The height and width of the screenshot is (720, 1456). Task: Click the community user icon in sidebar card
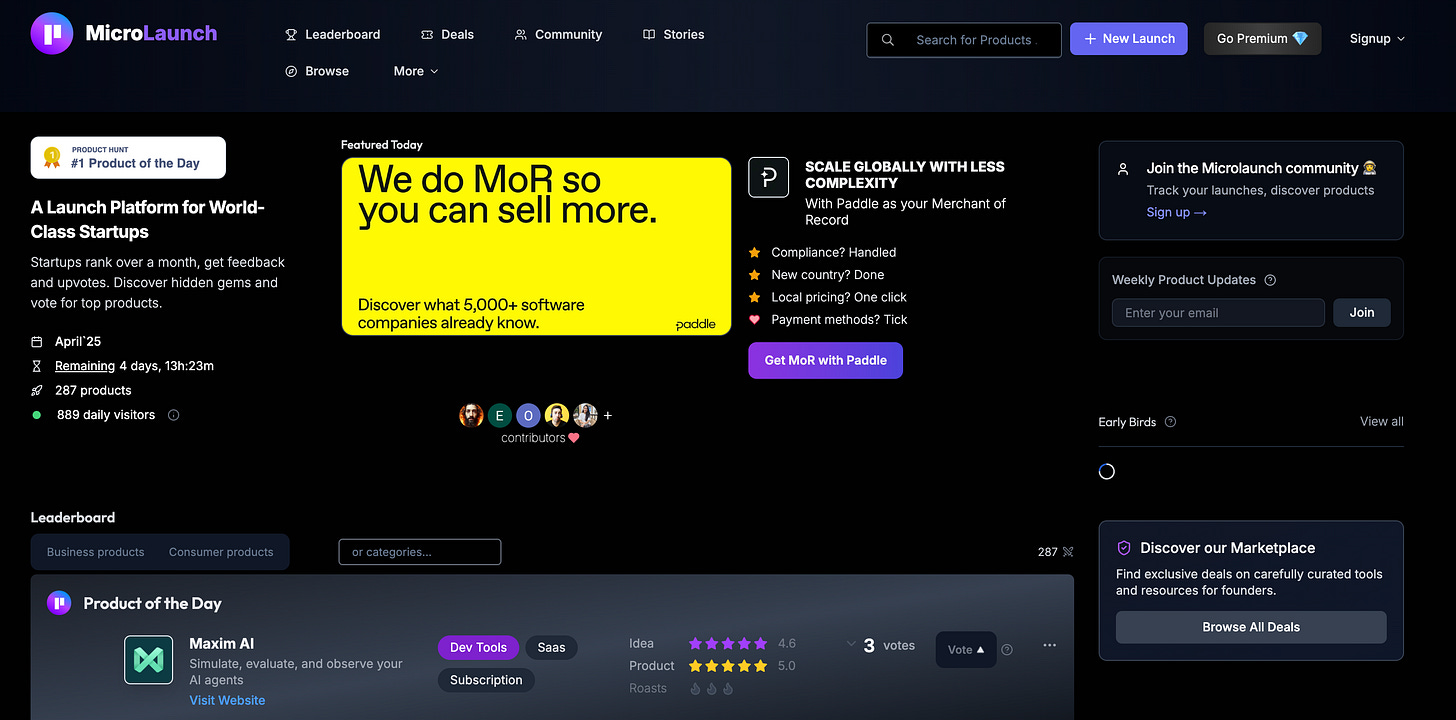pos(1123,169)
